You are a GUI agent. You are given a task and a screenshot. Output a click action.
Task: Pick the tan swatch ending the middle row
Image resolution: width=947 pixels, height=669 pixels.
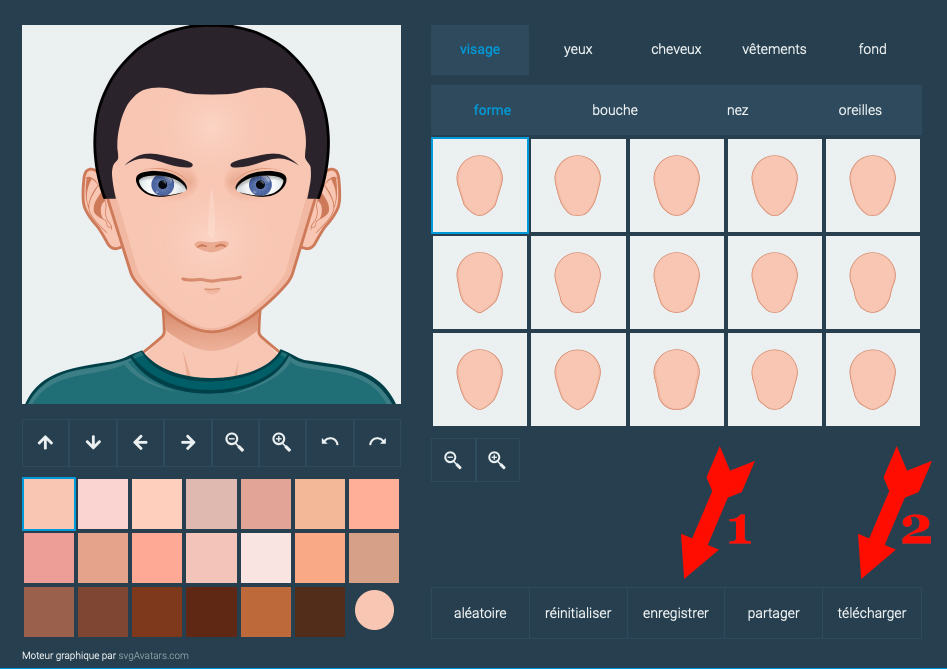374,558
